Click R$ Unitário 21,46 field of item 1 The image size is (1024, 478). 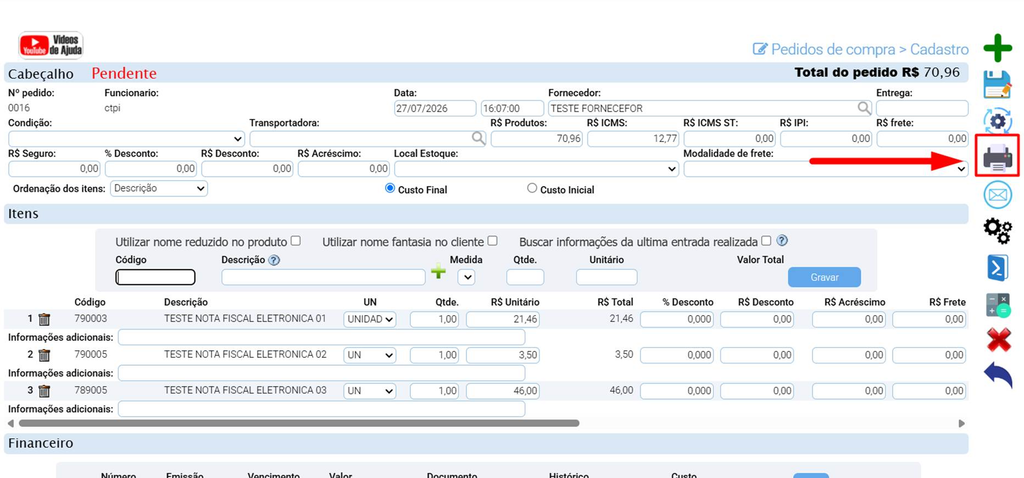503,319
